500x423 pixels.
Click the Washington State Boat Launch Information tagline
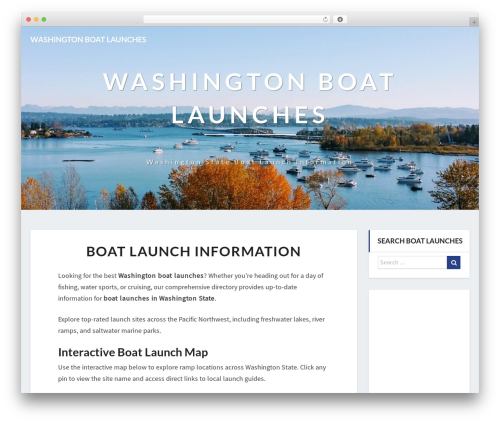(249, 162)
